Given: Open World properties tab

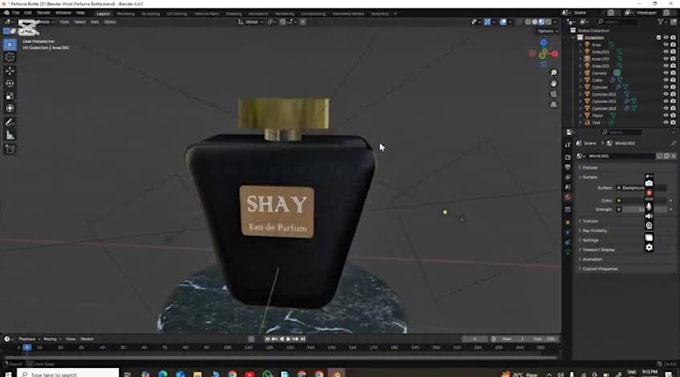Looking at the screenshot, I should 568,197.
